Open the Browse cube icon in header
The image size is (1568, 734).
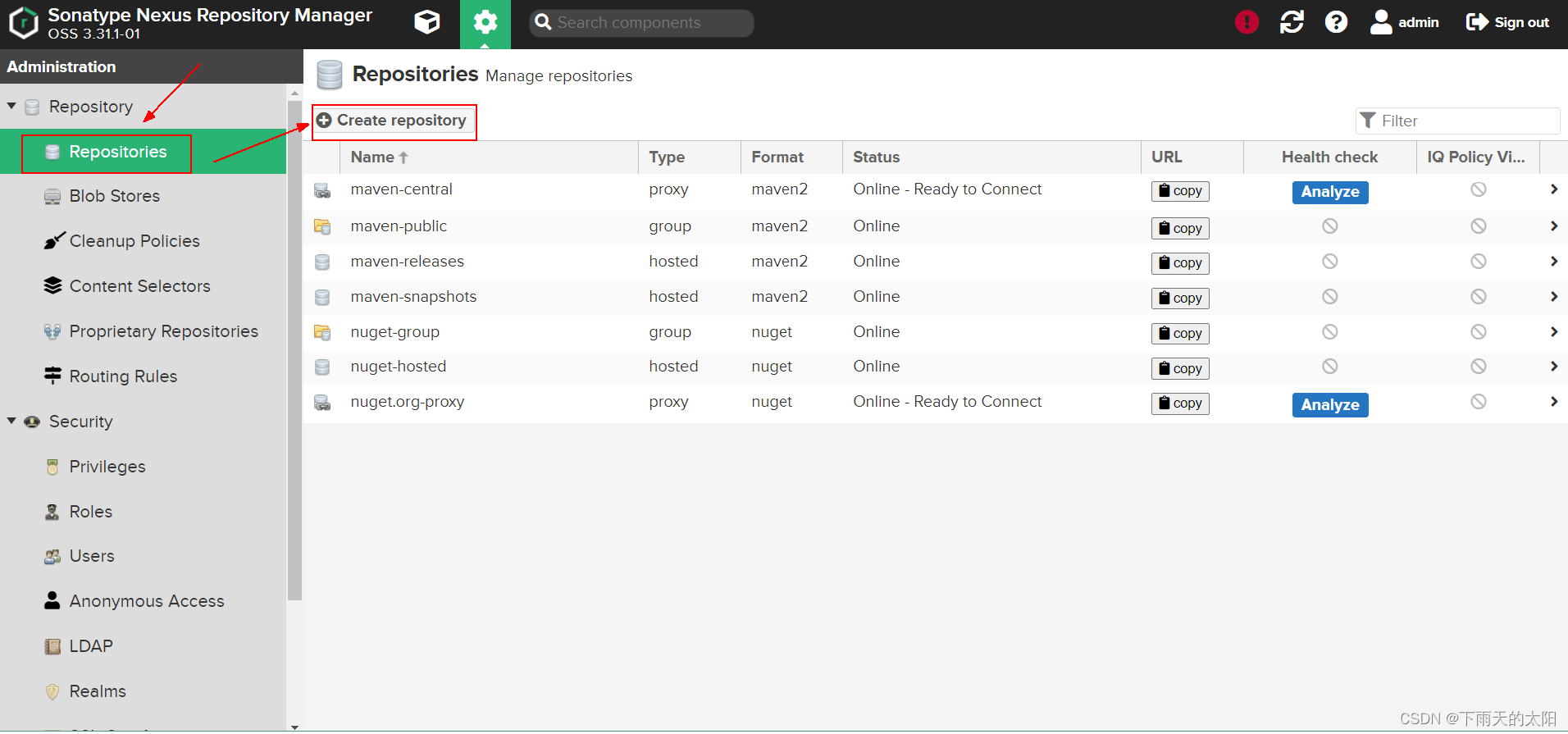coord(427,22)
